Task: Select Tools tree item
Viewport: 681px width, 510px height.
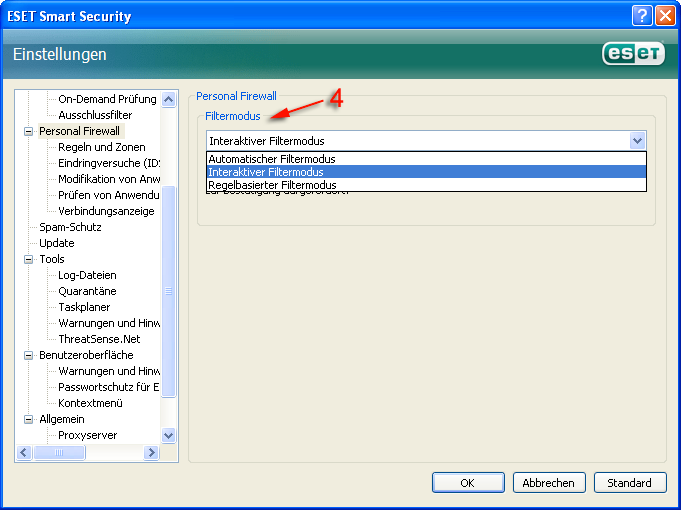Action: (52, 259)
